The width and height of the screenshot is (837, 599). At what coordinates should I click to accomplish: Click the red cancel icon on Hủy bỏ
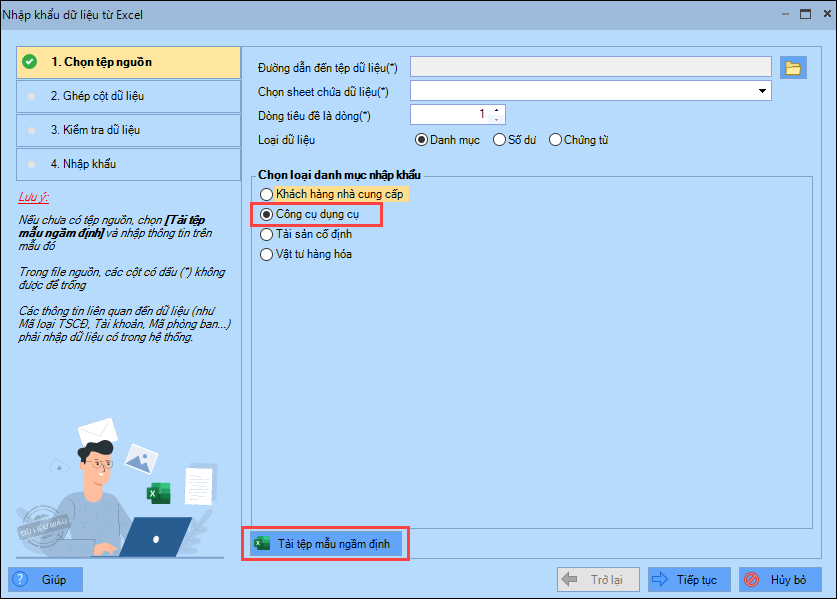[752, 579]
